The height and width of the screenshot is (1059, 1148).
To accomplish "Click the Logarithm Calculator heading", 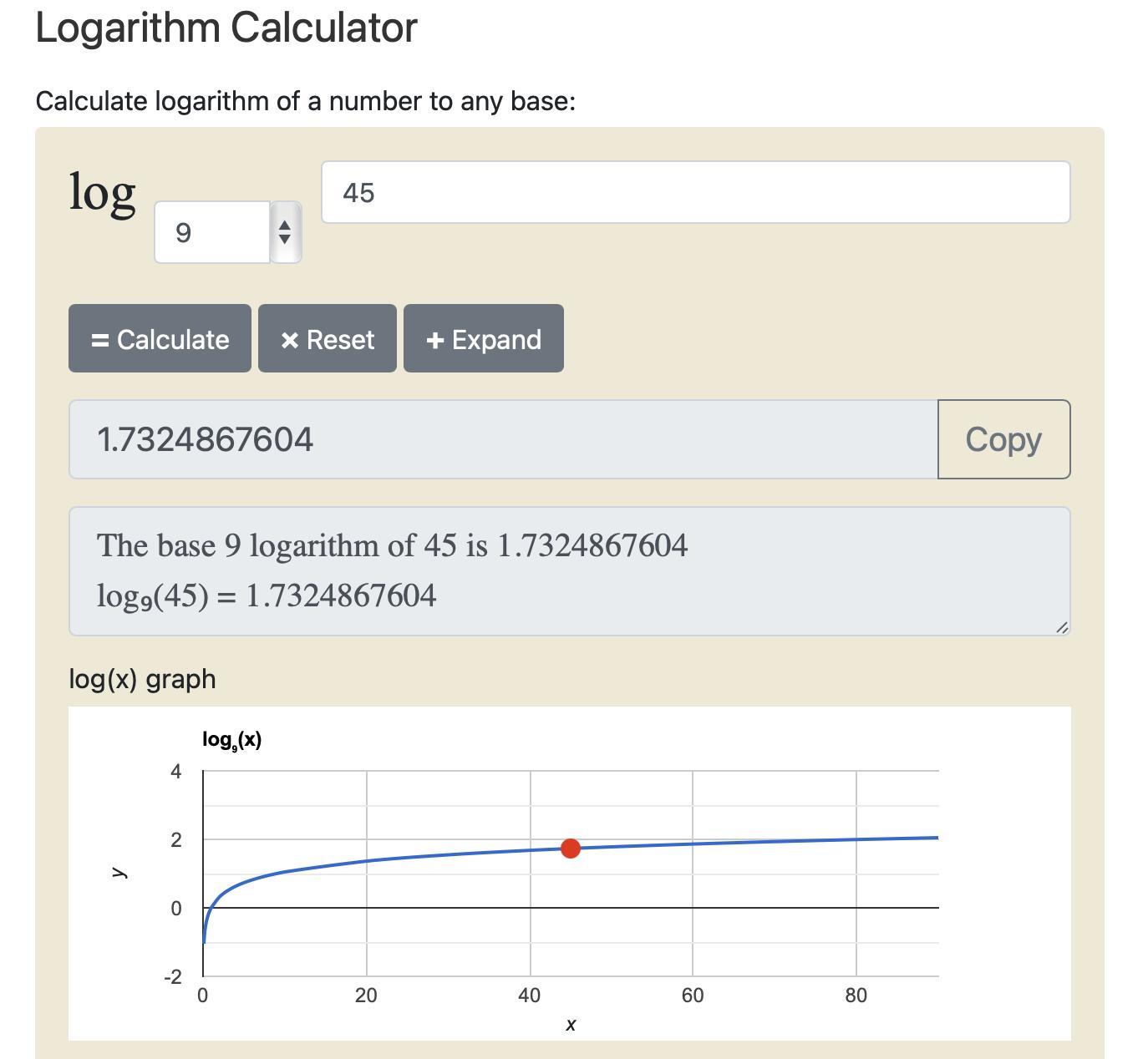I will (x=226, y=28).
